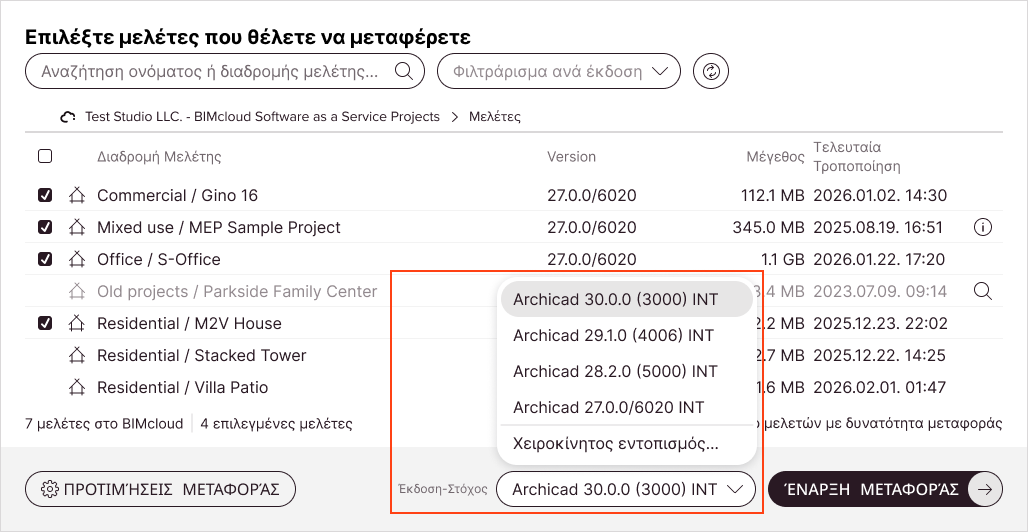Viewport: 1028px width, 532px height.
Task: Uncheck the Office / S-Office checkbox
Action: (x=45, y=259)
